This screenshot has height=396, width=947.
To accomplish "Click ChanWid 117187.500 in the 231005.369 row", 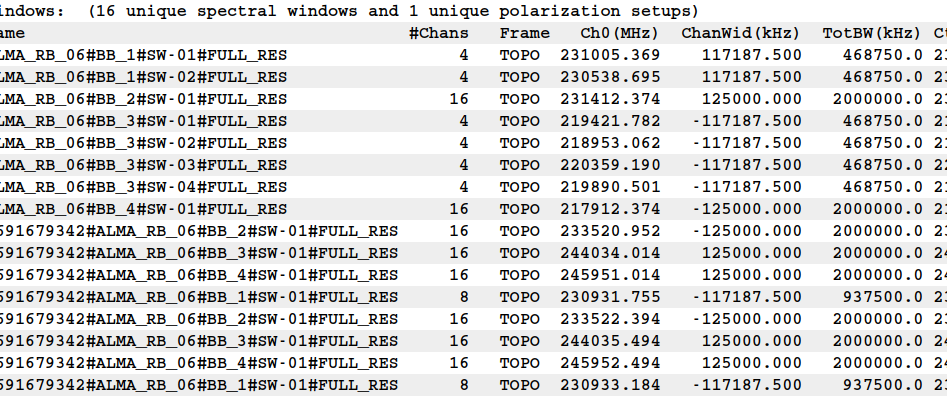I will tap(751, 55).
